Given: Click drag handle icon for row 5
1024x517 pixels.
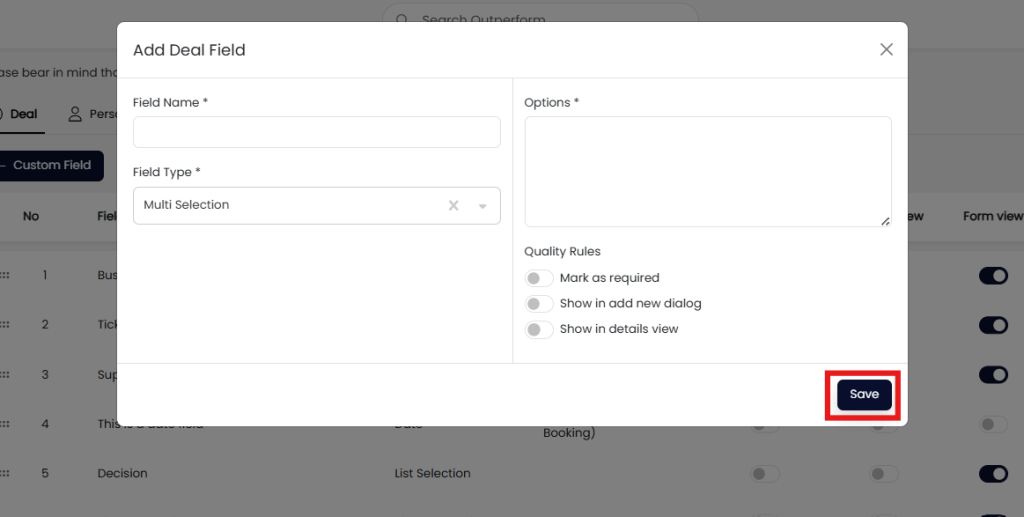Looking at the screenshot, I should coord(4,474).
